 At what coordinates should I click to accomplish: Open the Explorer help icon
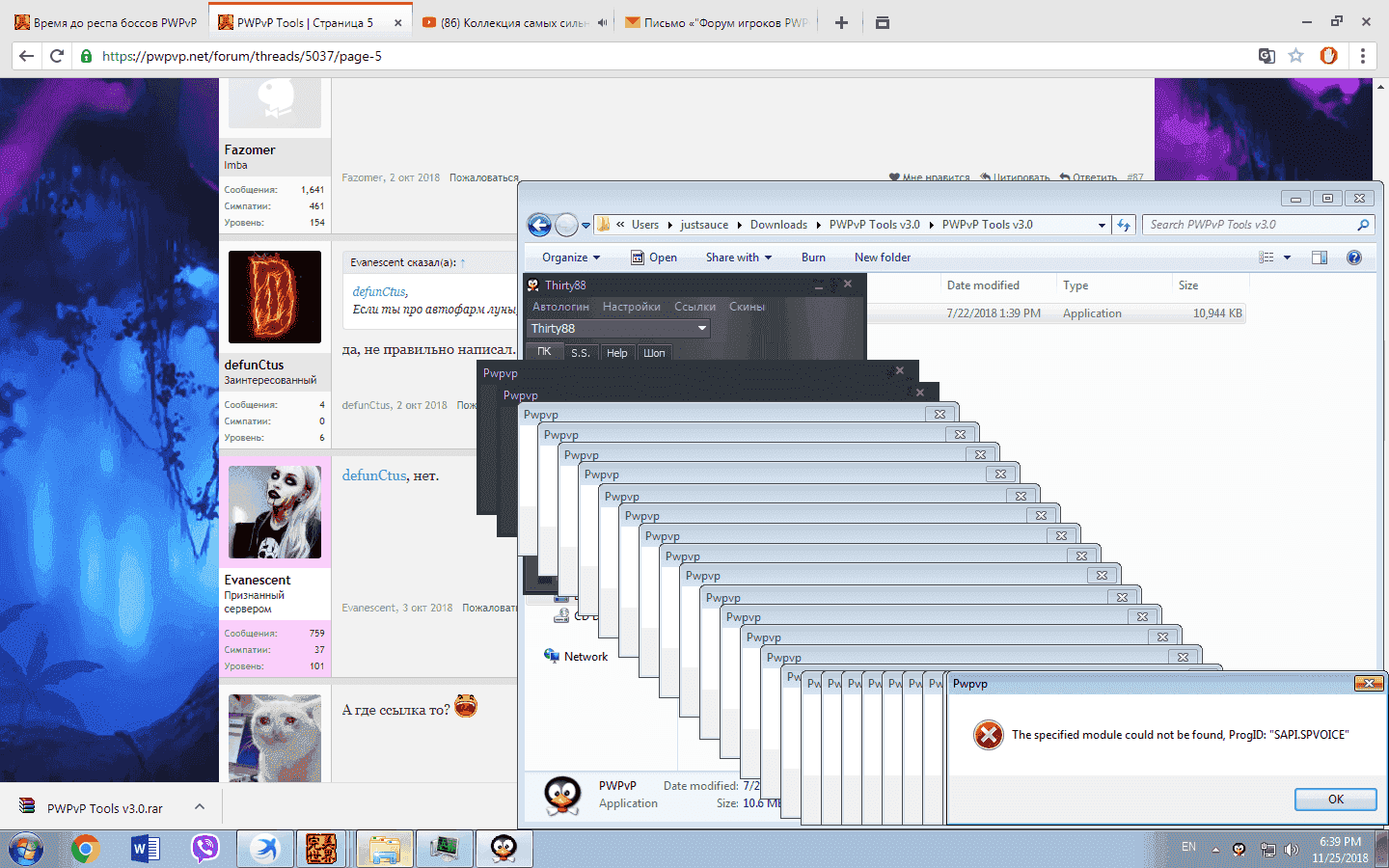coord(1353,258)
